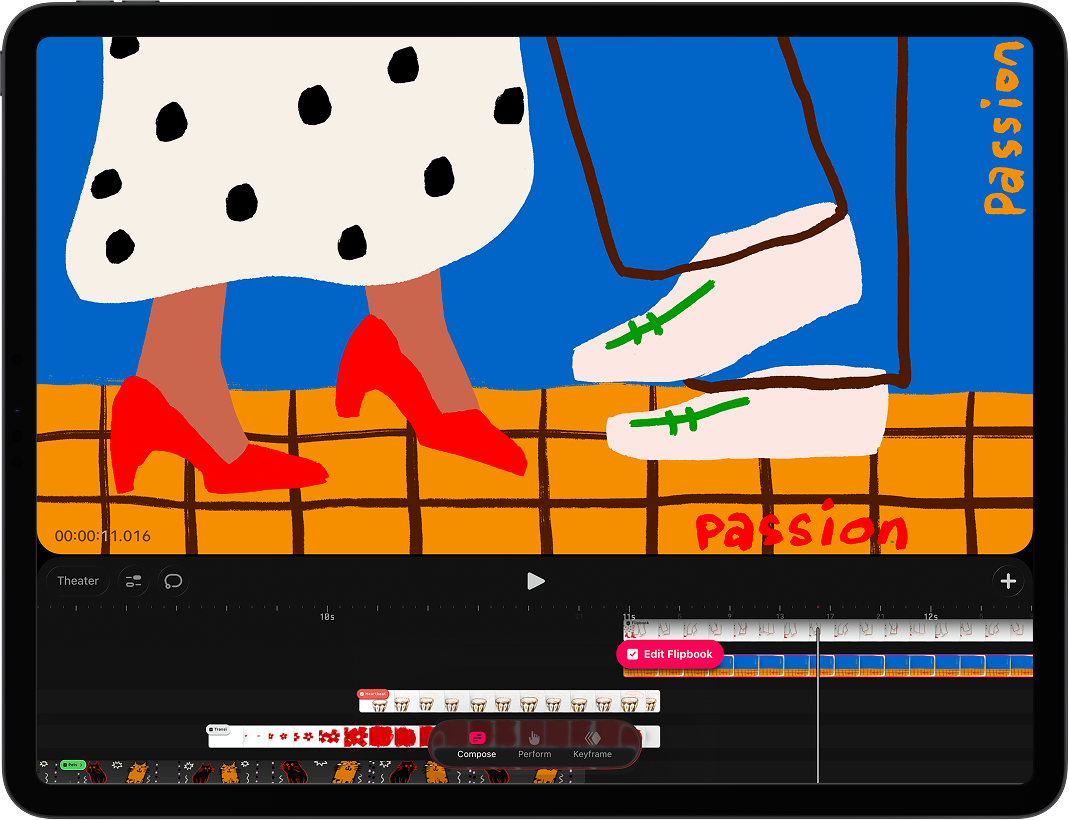The image size is (1069, 820).
Task: Add a new track with plus icon
Action: click(1008, 581)
